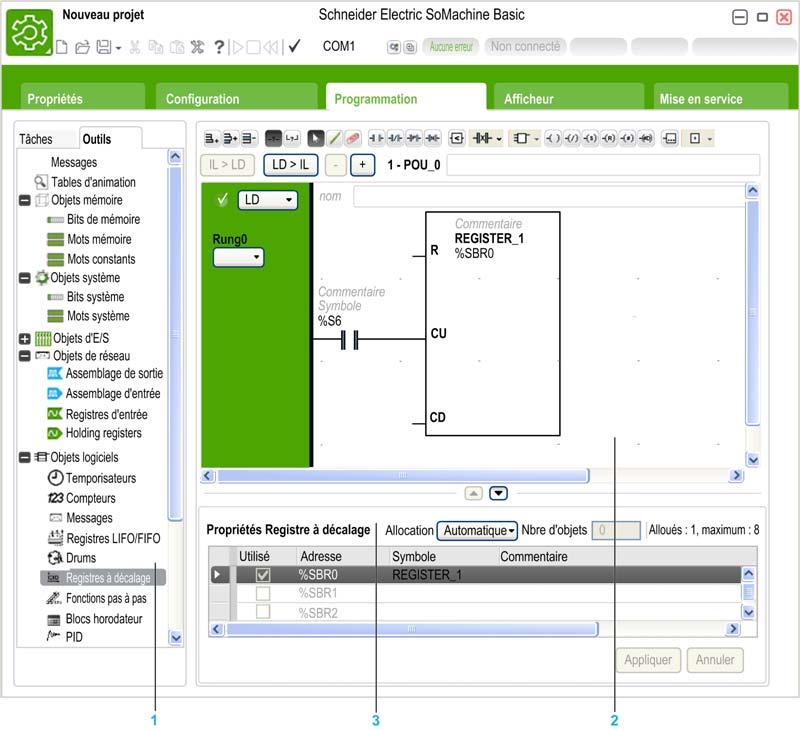Image resolution: width=800 pixels, height=730 pixels.
Task: Uncheck the Utilisé checkbox for %SBR0
Action: (263, 575)
